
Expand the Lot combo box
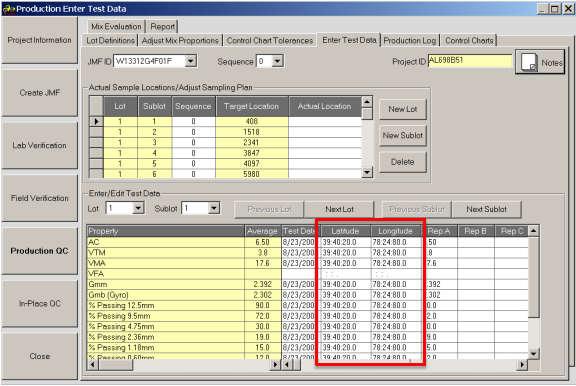[138, 209]
